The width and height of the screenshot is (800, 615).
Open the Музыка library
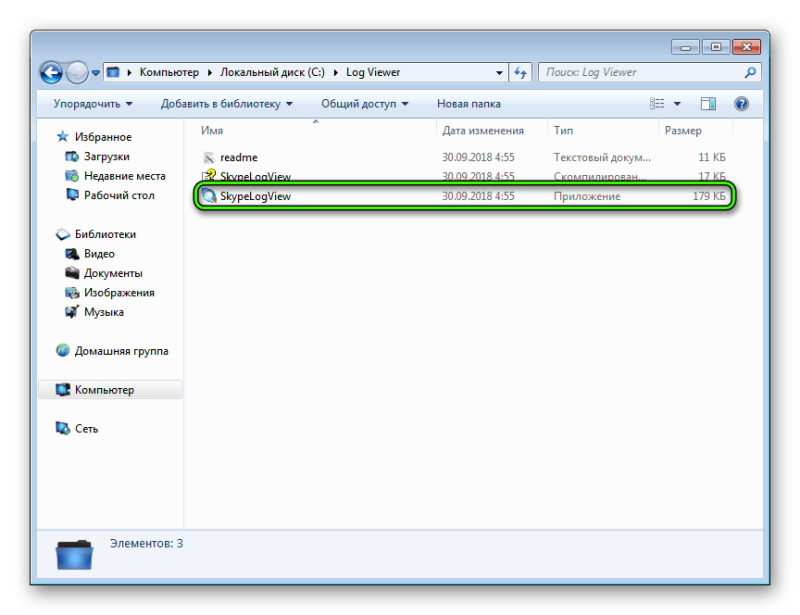tap(104, 312)
